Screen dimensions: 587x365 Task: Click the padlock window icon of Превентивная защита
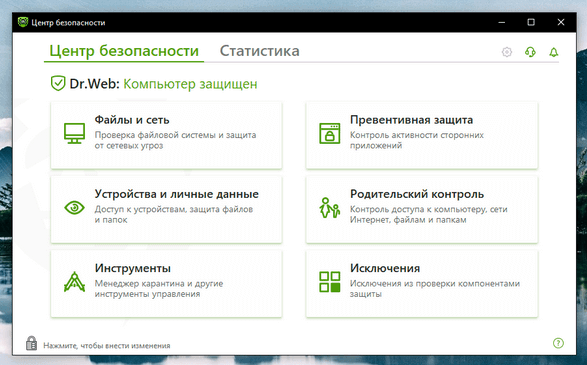pos(330,133)
